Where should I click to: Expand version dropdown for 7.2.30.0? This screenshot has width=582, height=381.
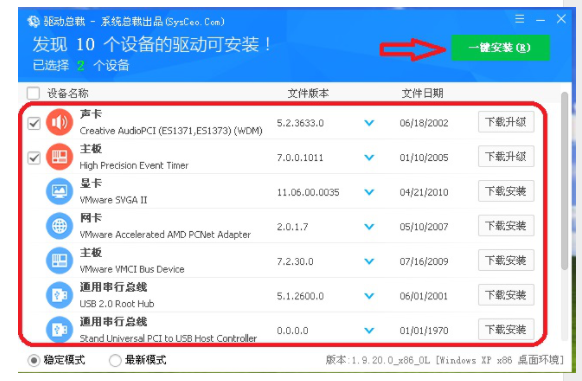(369, 261)
